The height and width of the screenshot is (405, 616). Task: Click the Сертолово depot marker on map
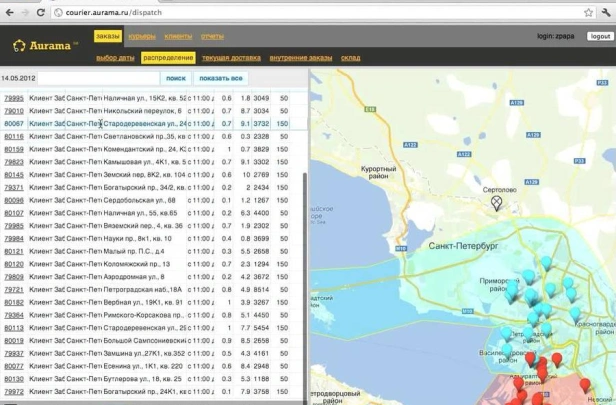point(496,203)
